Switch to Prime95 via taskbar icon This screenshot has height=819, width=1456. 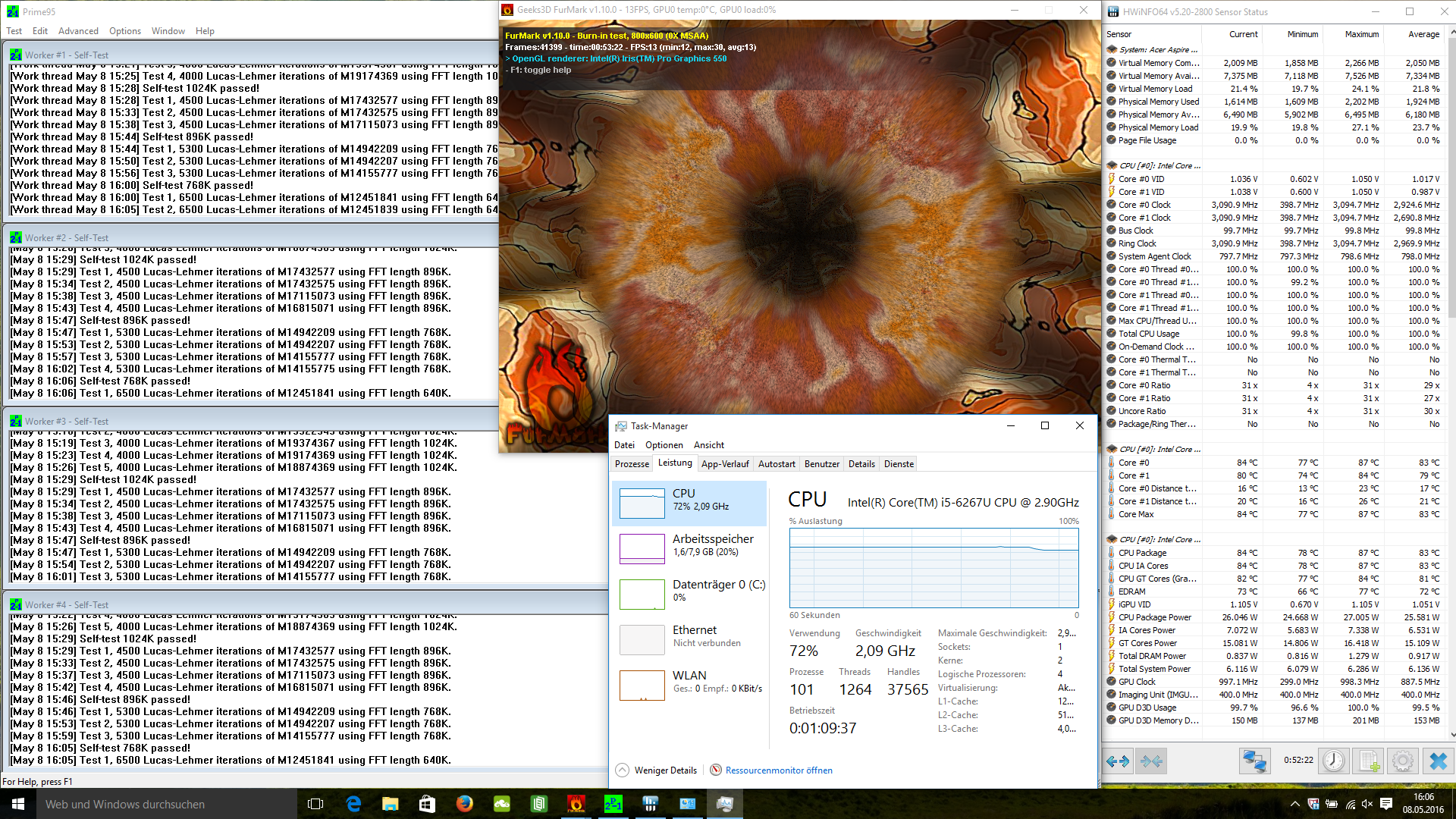click(x=613, y=804)
